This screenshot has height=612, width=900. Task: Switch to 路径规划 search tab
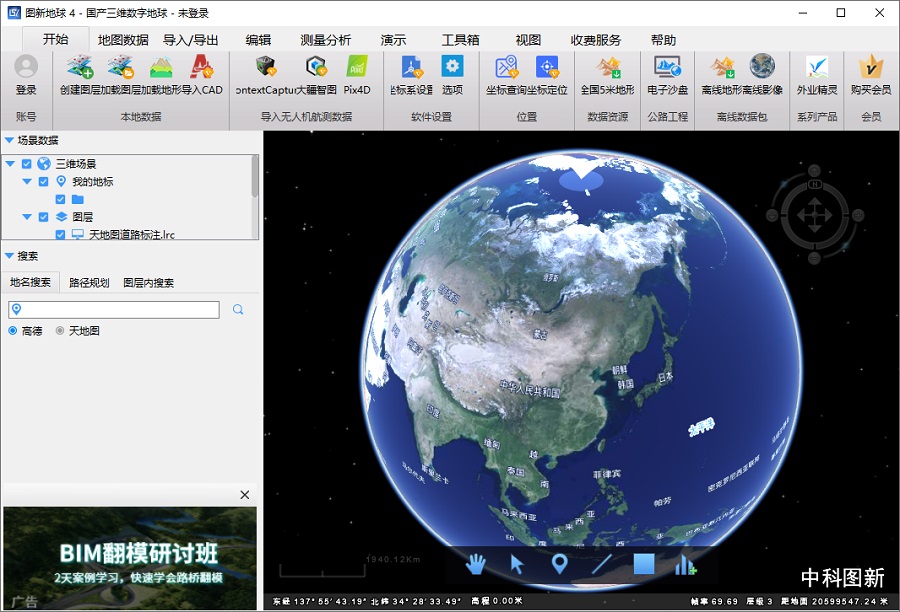tap(89, 282)
